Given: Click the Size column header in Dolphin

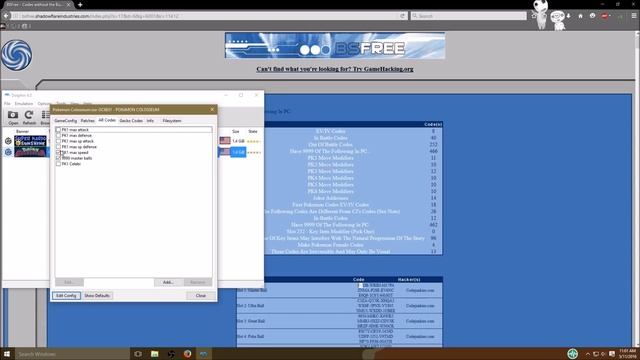Looking at the screenshot, I should [x=236, y=131].
